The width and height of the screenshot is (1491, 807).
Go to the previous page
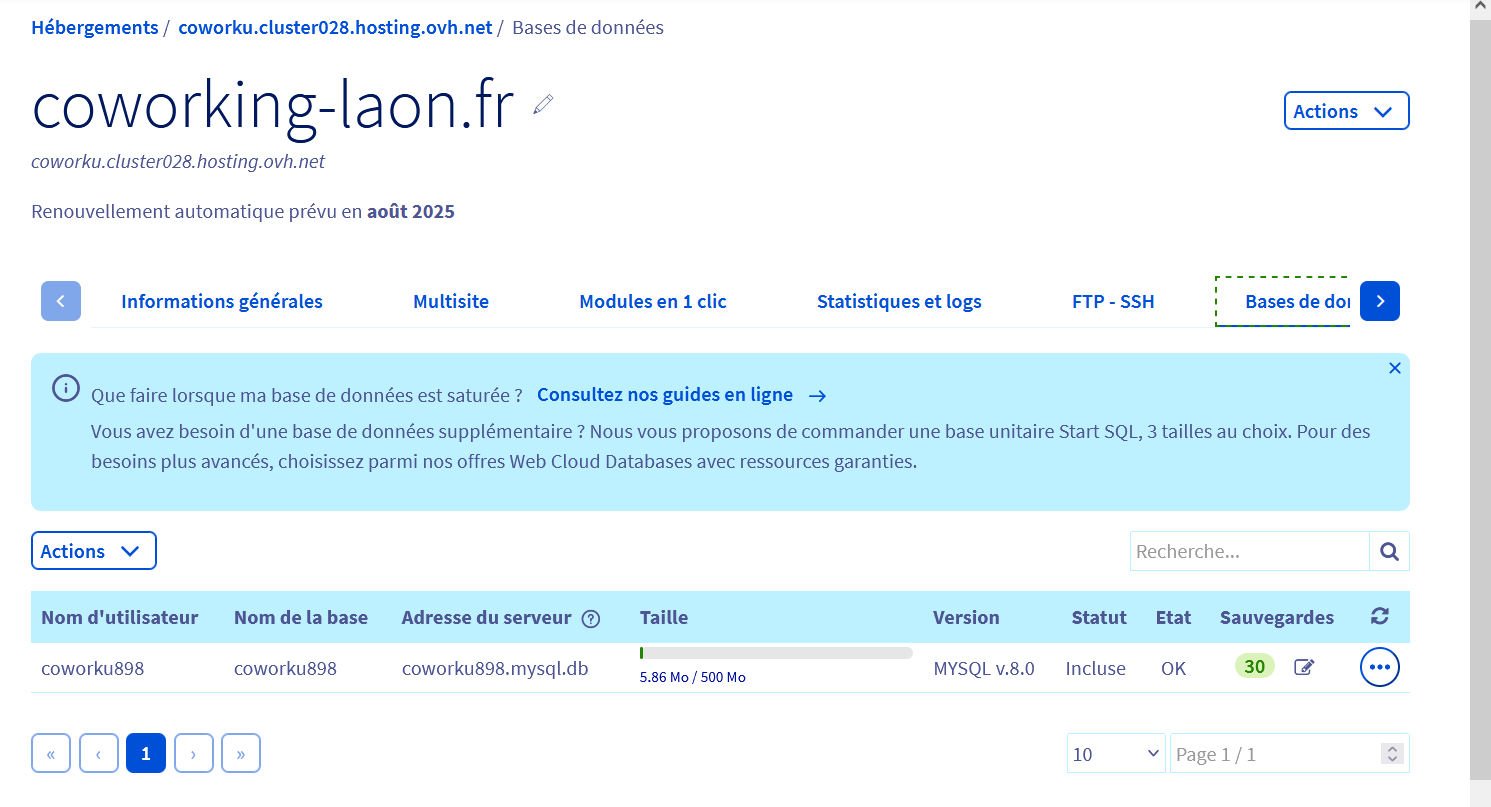click(99, 754)
